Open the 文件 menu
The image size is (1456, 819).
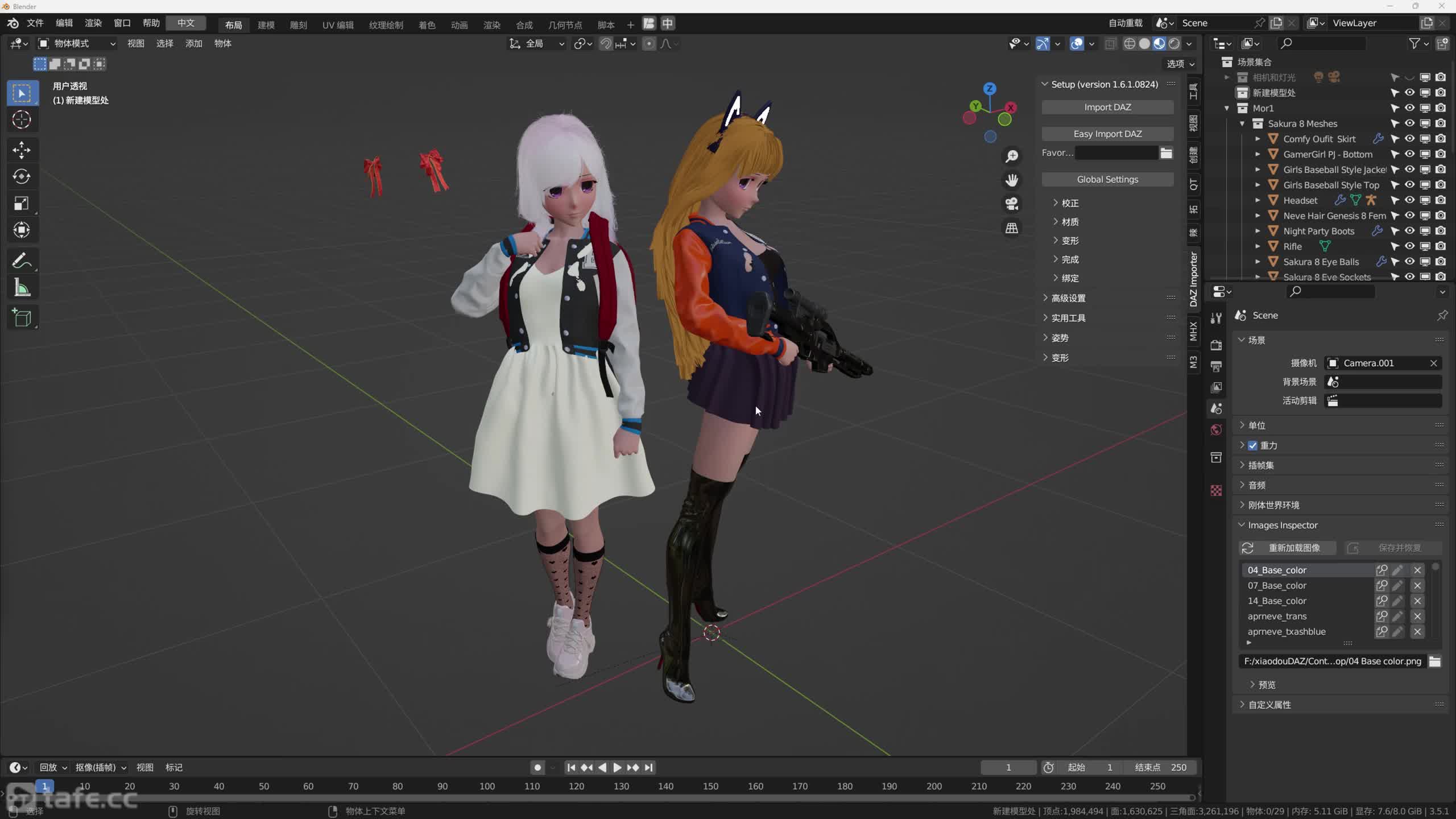(35, 23)
